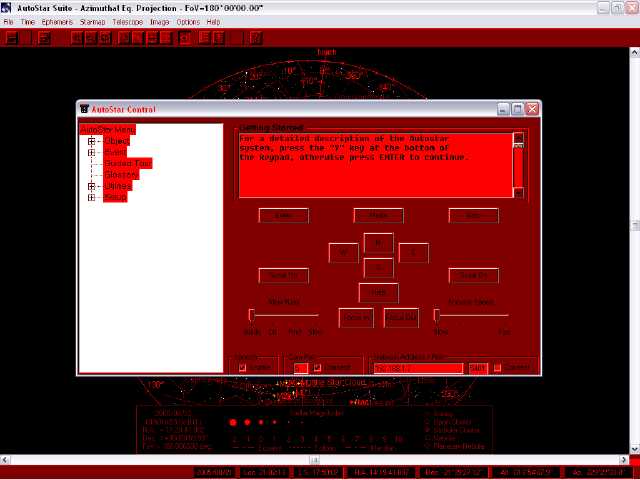Click the question mark help toolbar icon

point(256,38)
